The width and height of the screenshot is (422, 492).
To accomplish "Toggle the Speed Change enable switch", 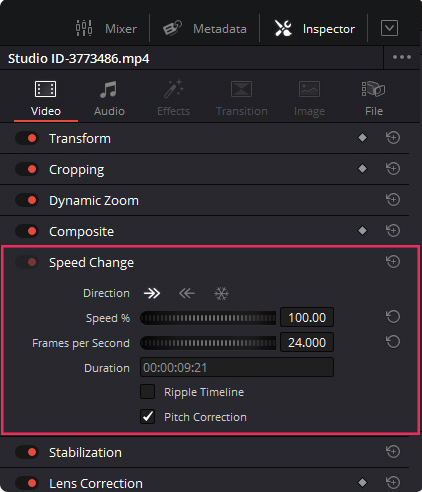I will tap(27, 262).
